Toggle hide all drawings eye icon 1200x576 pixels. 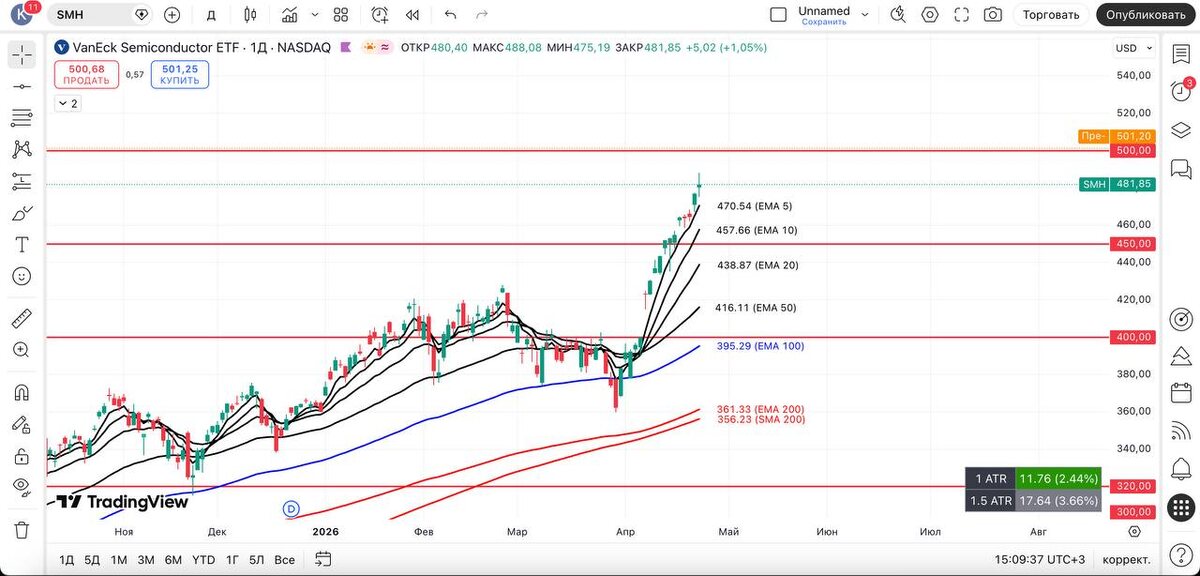click(22, 488)
